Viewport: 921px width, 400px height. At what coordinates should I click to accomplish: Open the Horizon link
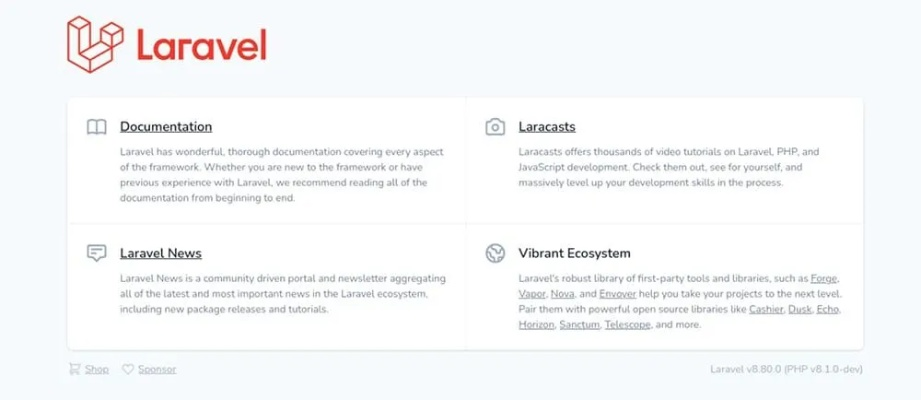coord(536,326)
